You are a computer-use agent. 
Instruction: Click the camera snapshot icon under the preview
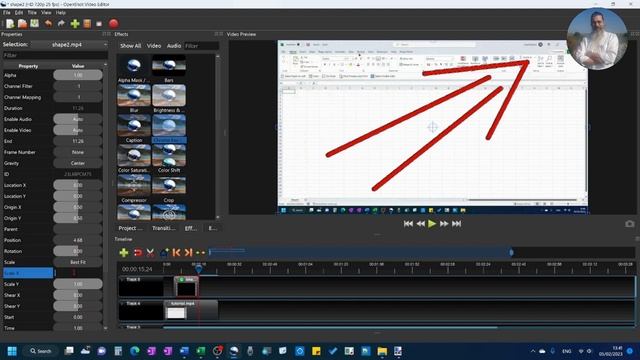tap(630, 224)
